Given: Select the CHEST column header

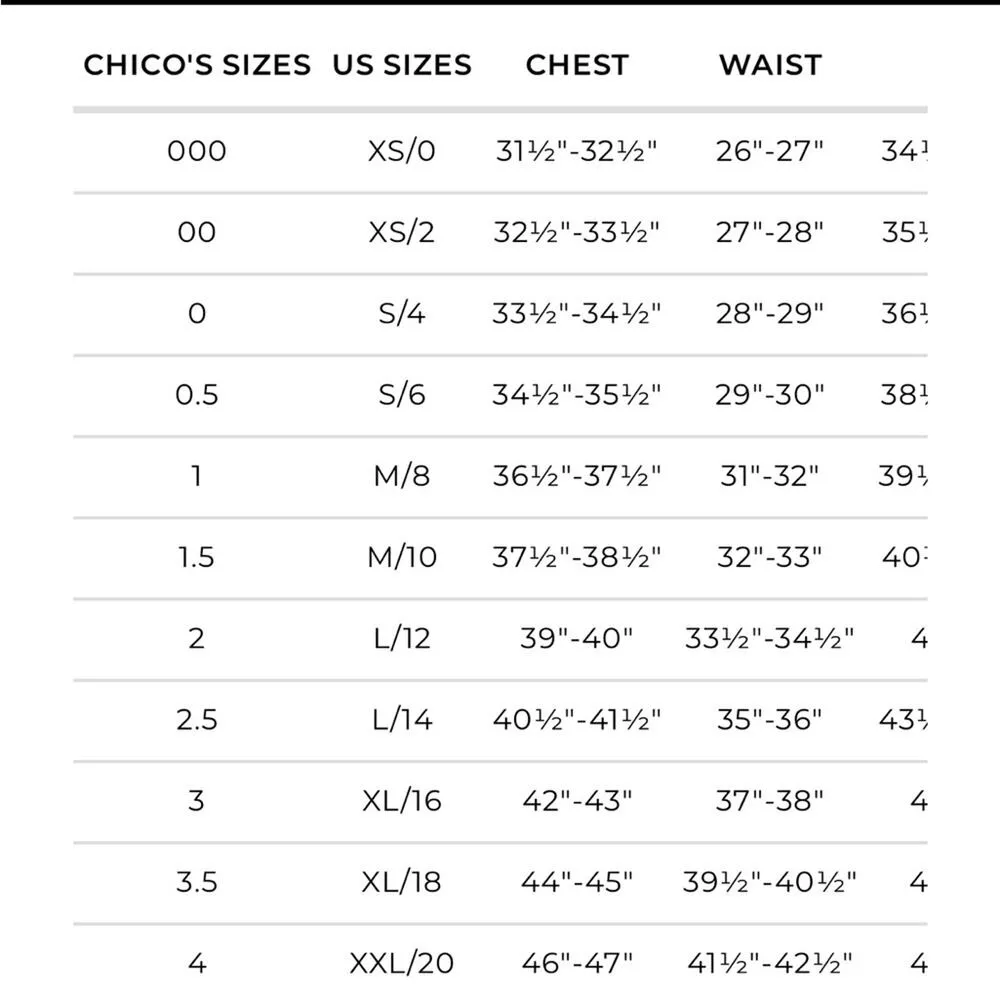Looking at the screenshot, I should click(x=577, y=66).
